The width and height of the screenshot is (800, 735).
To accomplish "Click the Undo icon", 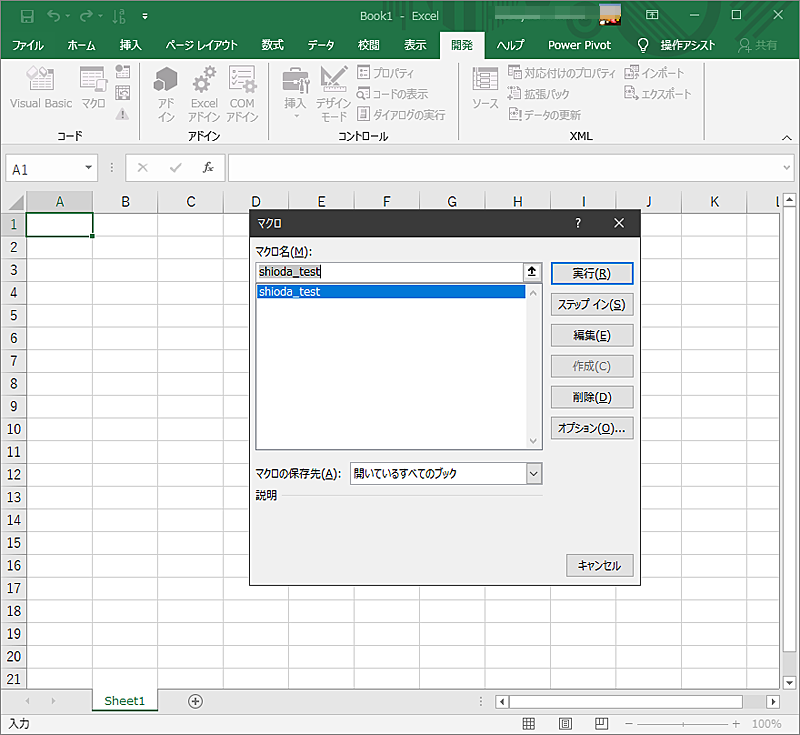I will (x=54, y=16).
